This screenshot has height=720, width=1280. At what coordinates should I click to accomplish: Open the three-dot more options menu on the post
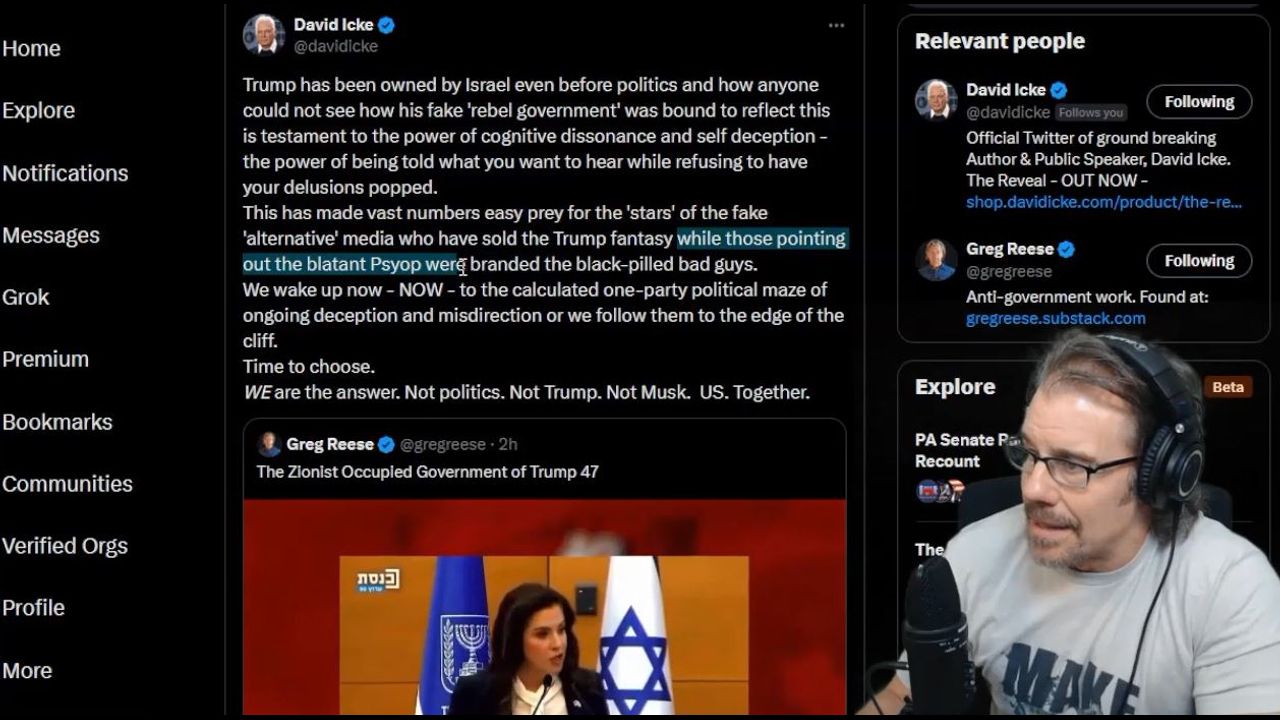836,25
